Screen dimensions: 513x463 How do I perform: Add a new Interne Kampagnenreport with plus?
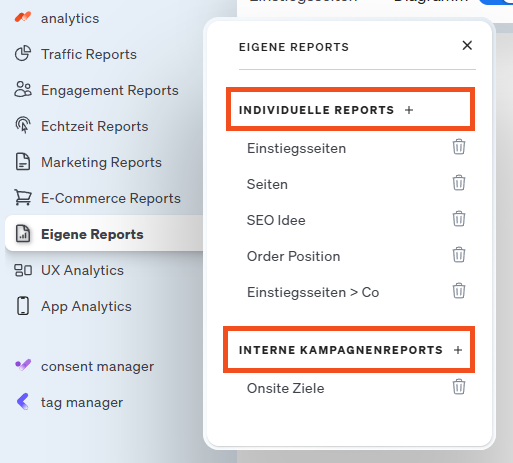point(458,350)
